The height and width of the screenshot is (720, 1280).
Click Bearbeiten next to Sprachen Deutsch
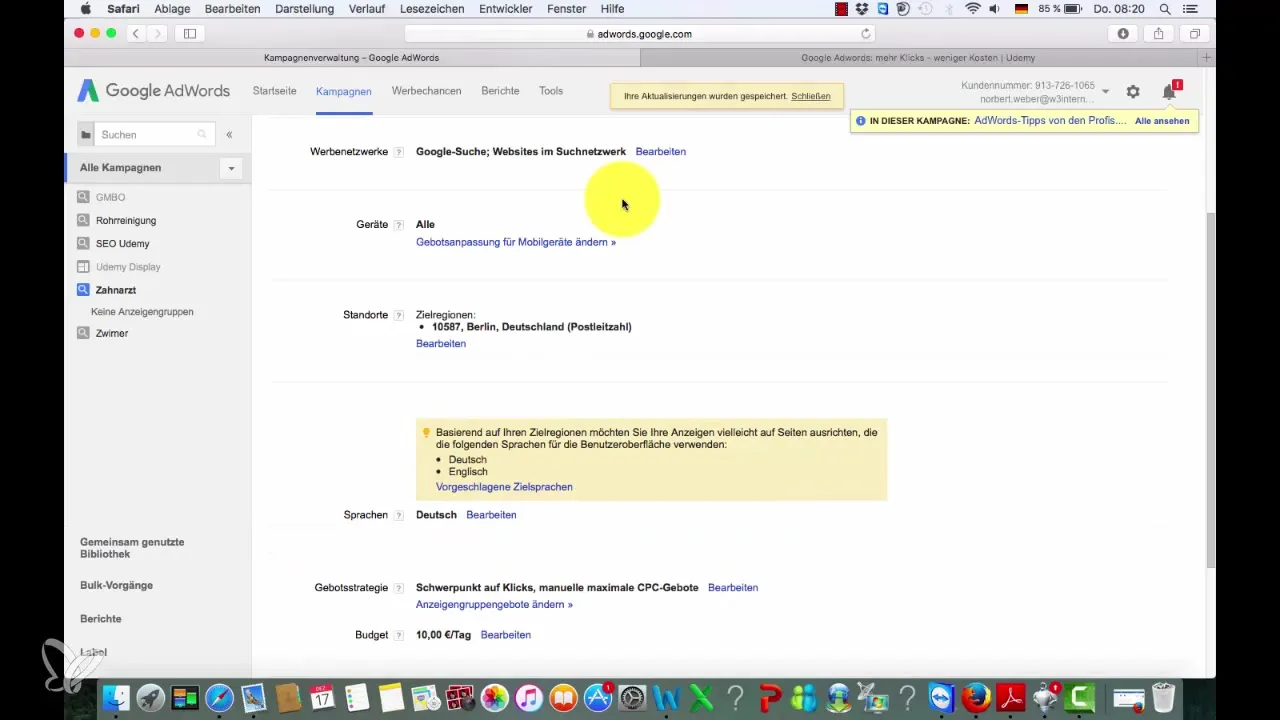tap(491, 515)
